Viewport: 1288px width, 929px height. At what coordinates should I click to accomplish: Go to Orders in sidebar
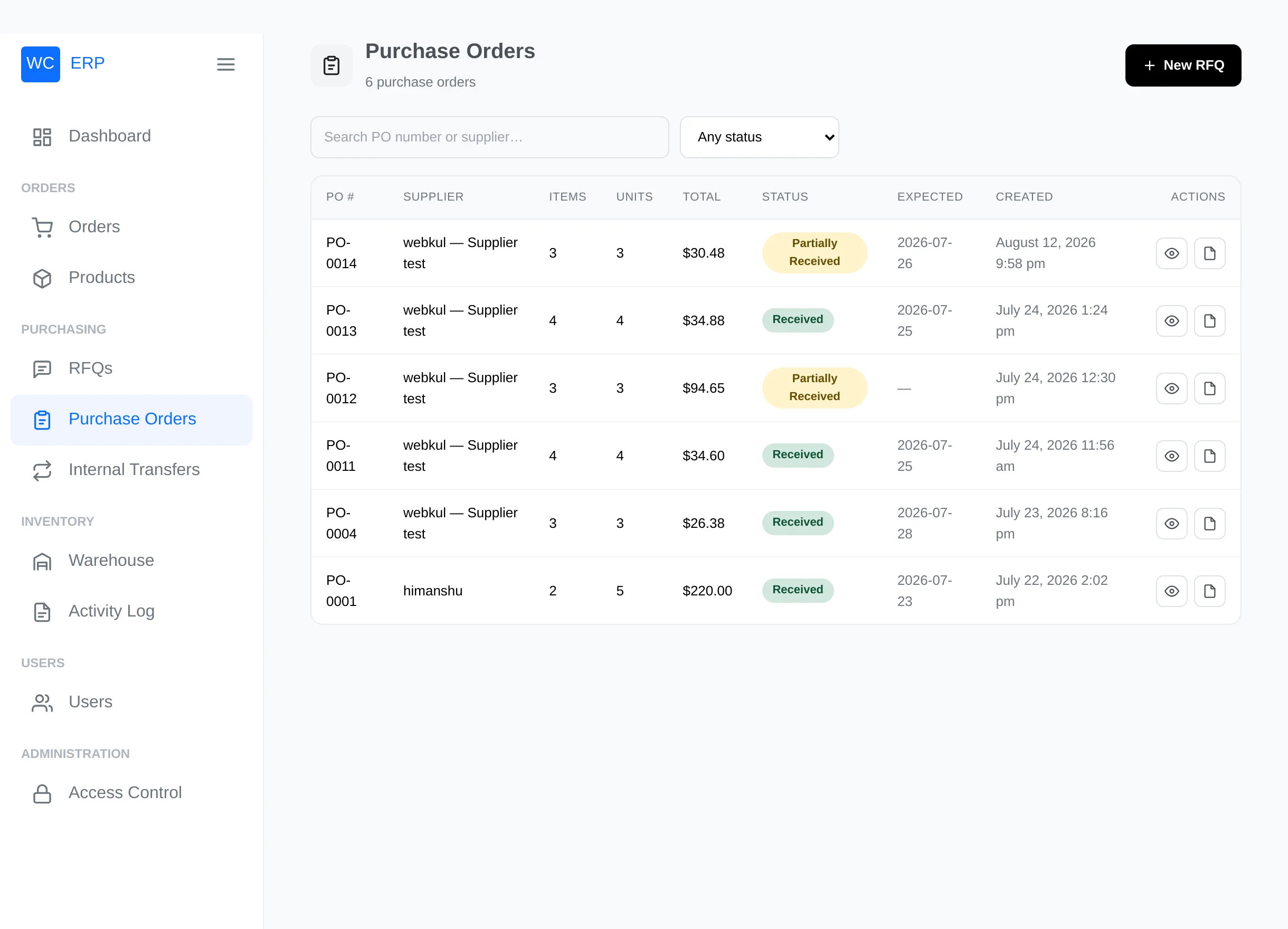click(131, 227)
